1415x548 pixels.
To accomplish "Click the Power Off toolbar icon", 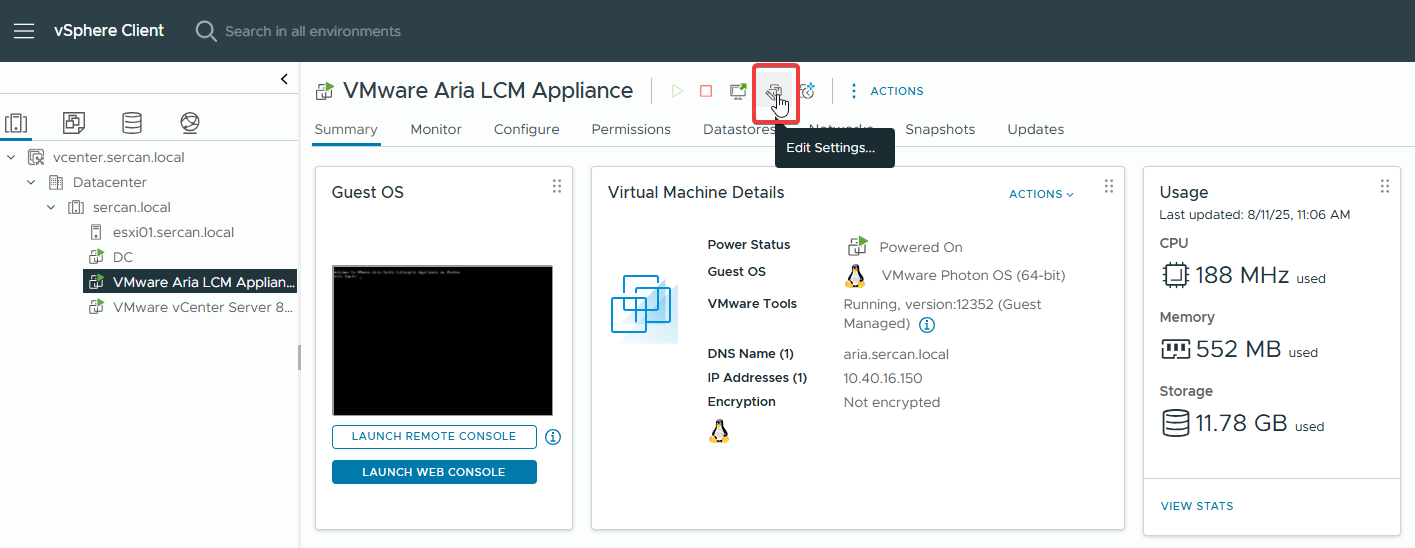I will click(x=706, y=91).
